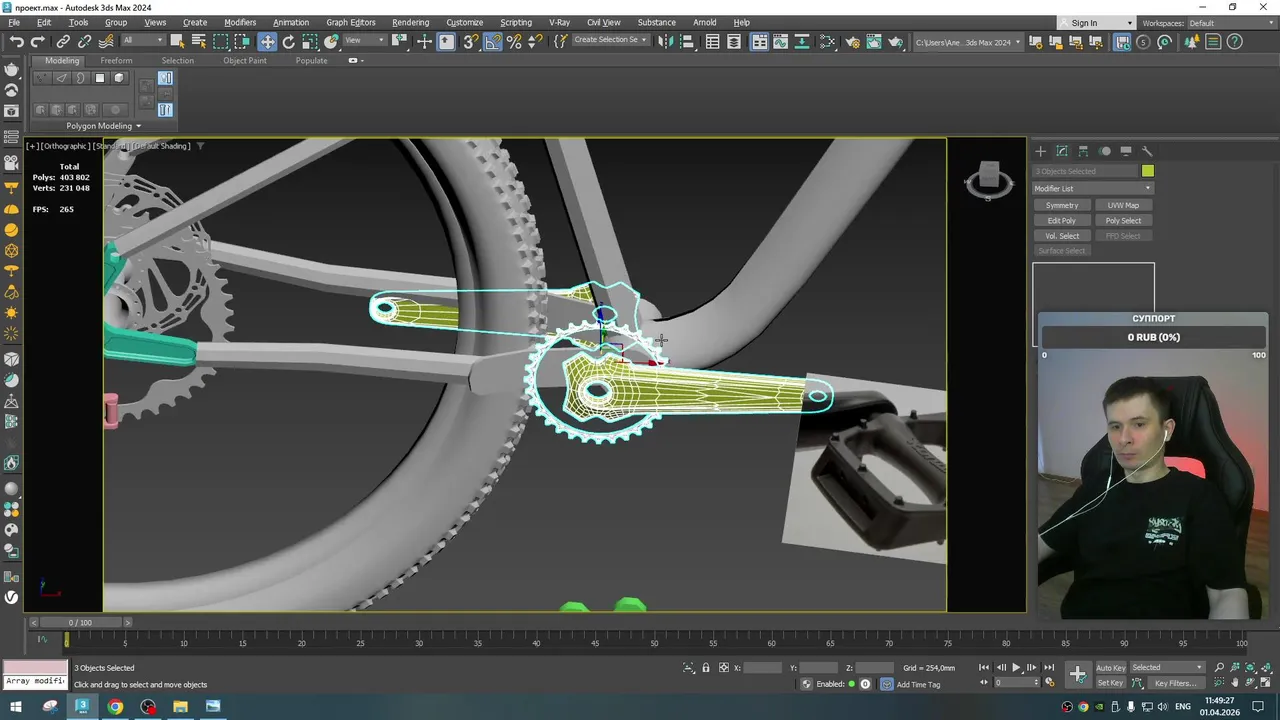Open the reference coordinate View dropdown

(x=364, y=41)
